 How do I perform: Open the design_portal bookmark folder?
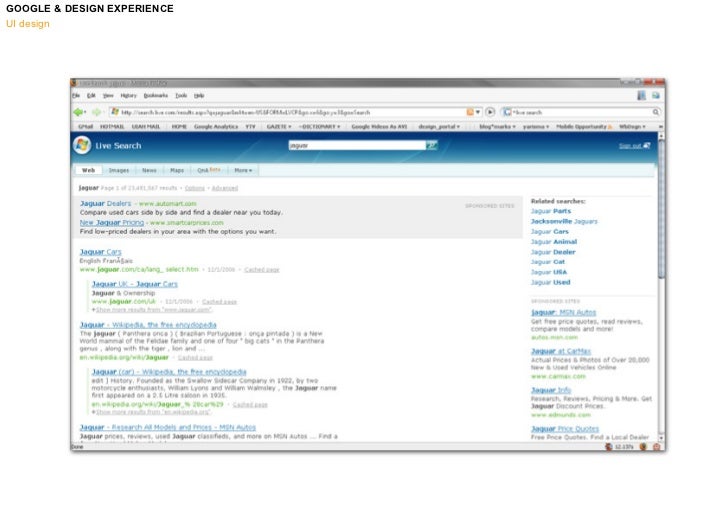coord(439,126)
